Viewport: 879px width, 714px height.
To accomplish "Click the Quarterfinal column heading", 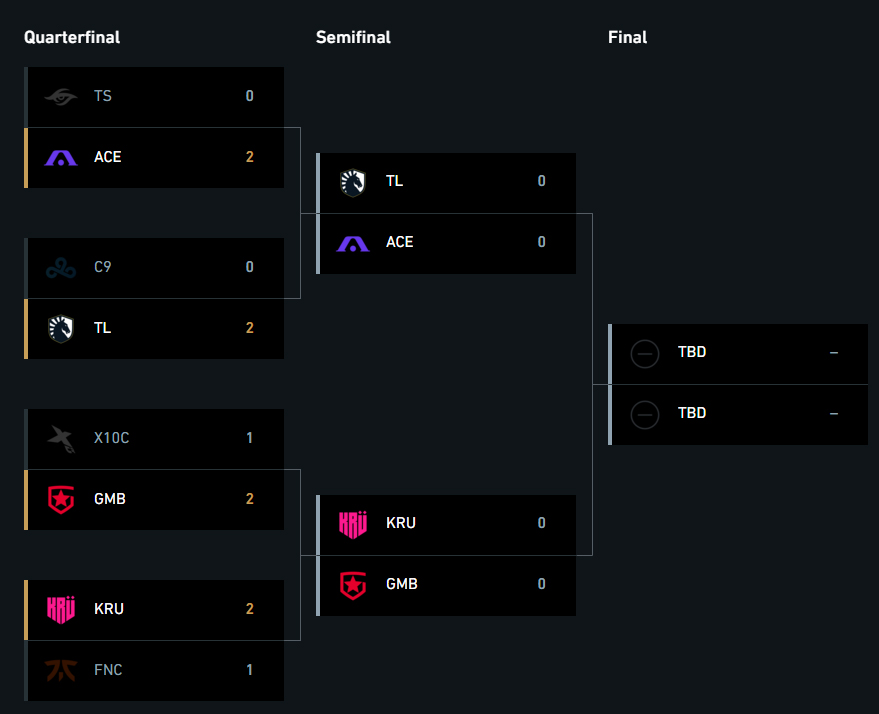I will coord(72,38).
